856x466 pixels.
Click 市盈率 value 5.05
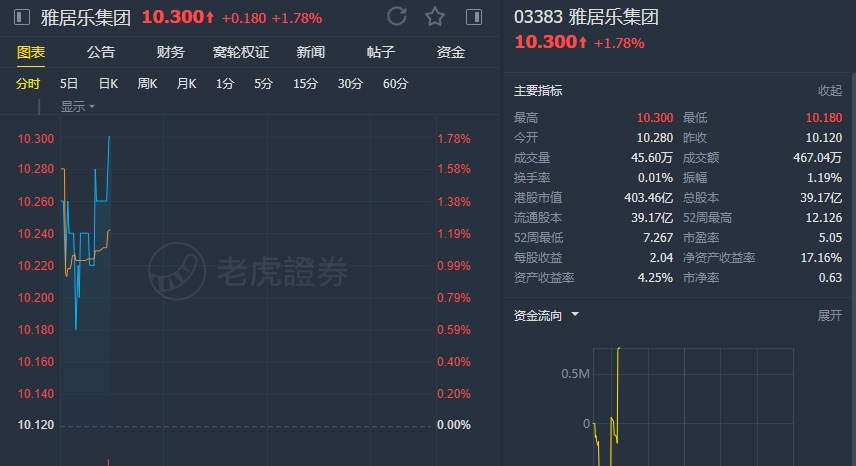[830, 238]
